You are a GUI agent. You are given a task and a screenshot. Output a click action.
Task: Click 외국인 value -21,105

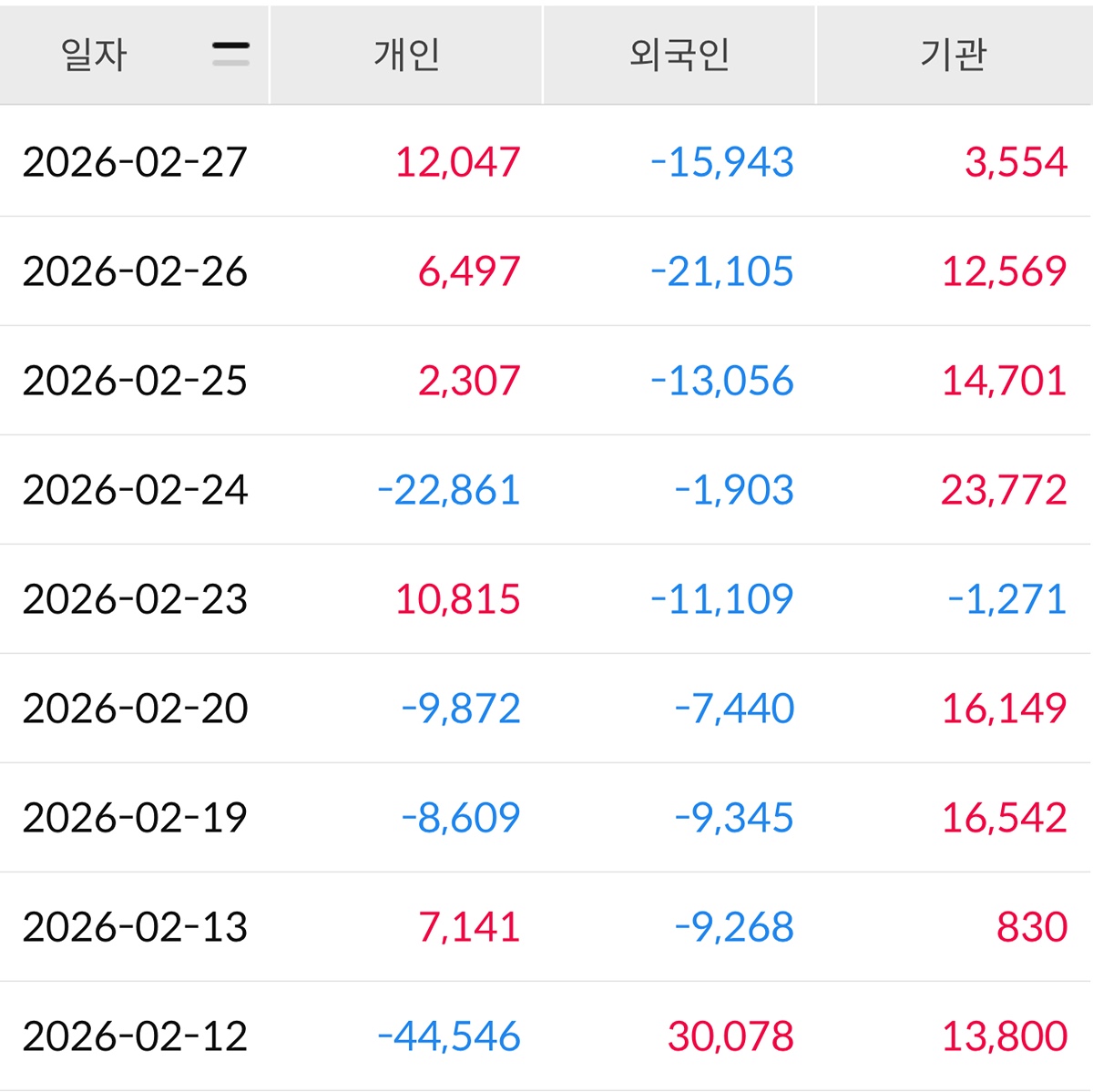[721, 271]
